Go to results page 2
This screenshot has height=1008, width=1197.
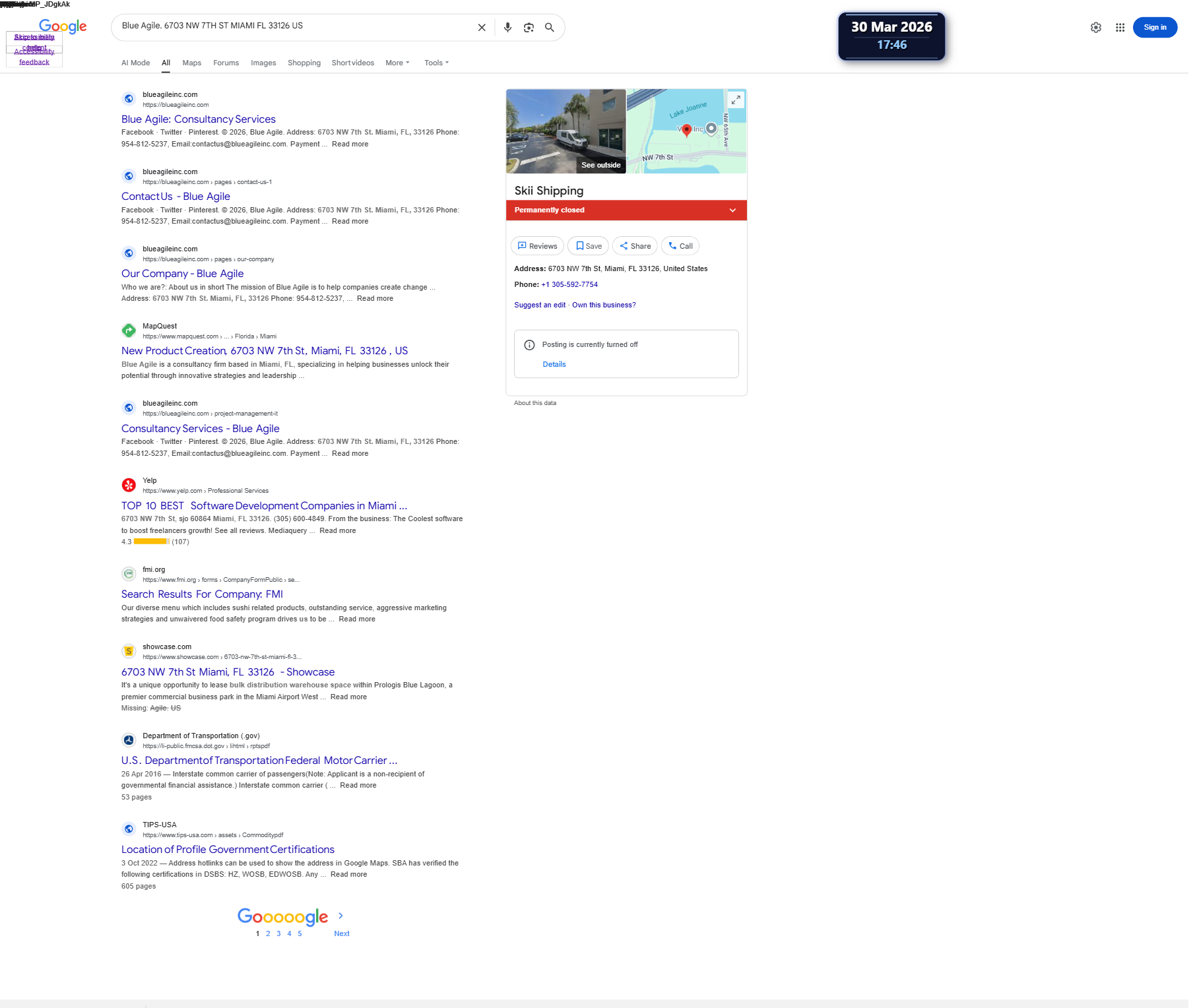268,934
